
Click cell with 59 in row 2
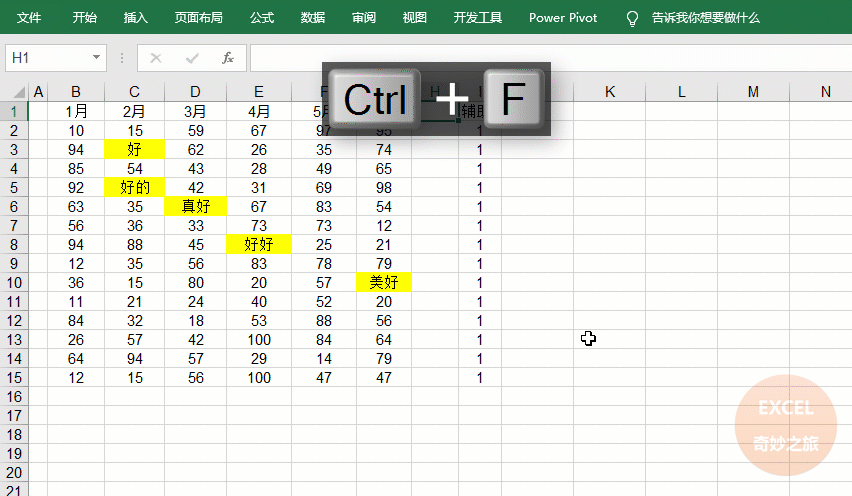(x=195, y=130)
